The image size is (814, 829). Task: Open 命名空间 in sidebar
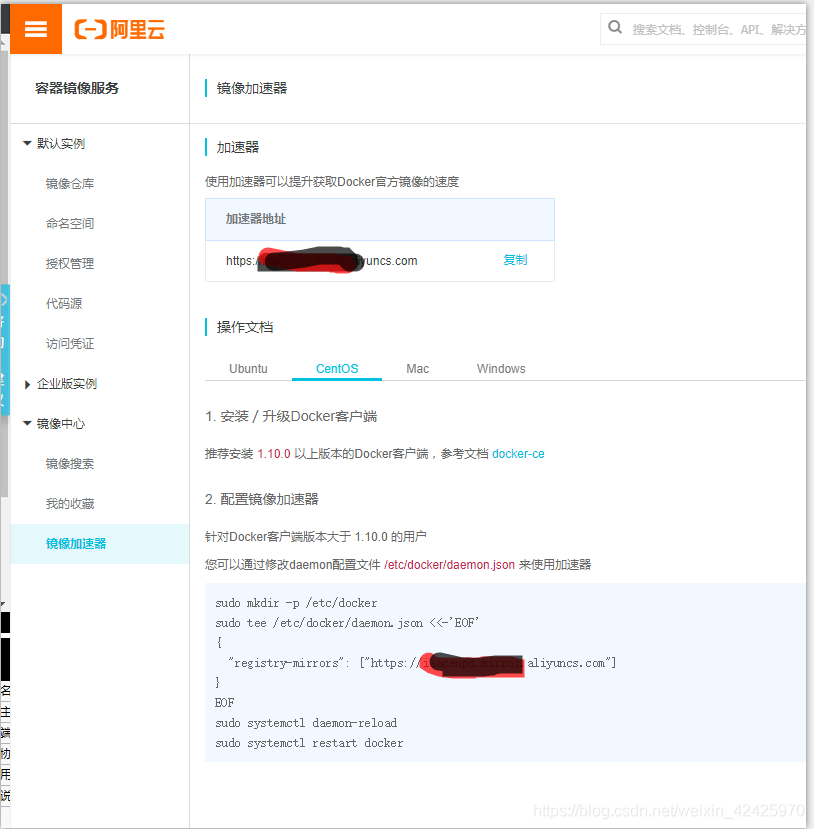click(x=70, y=224)
